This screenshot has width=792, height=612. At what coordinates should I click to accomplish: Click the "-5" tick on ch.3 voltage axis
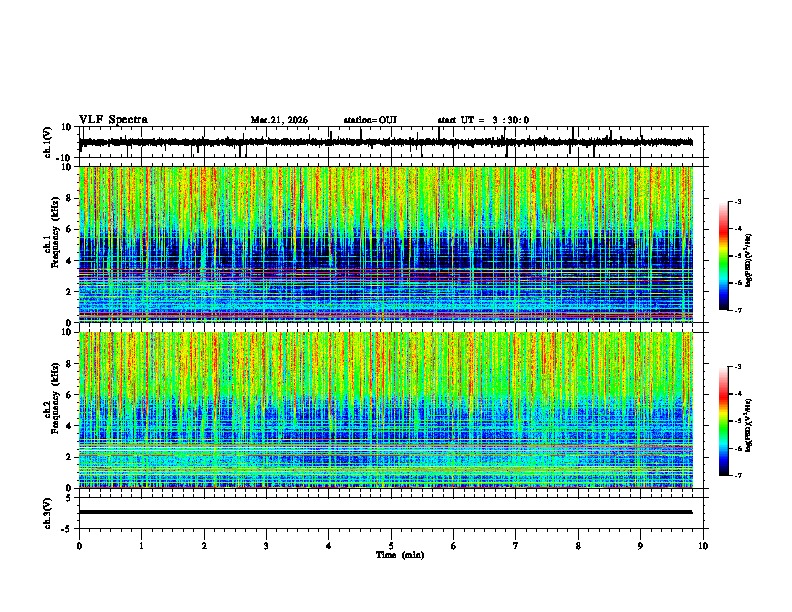pyautogui.click(x=68, y=529)
